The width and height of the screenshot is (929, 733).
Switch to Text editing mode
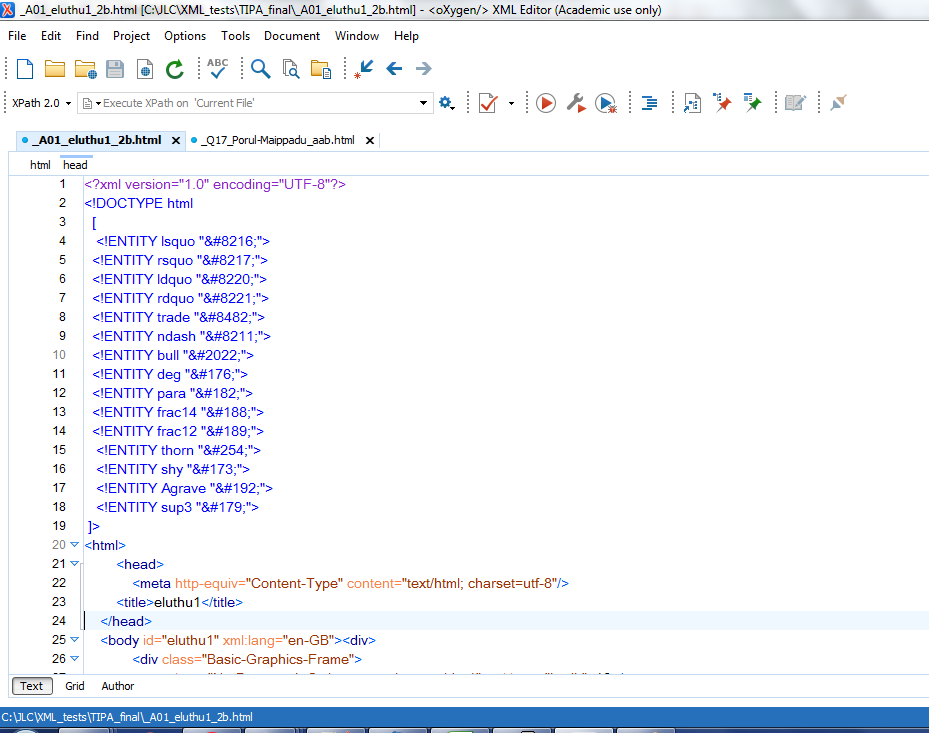coord(32,686)
